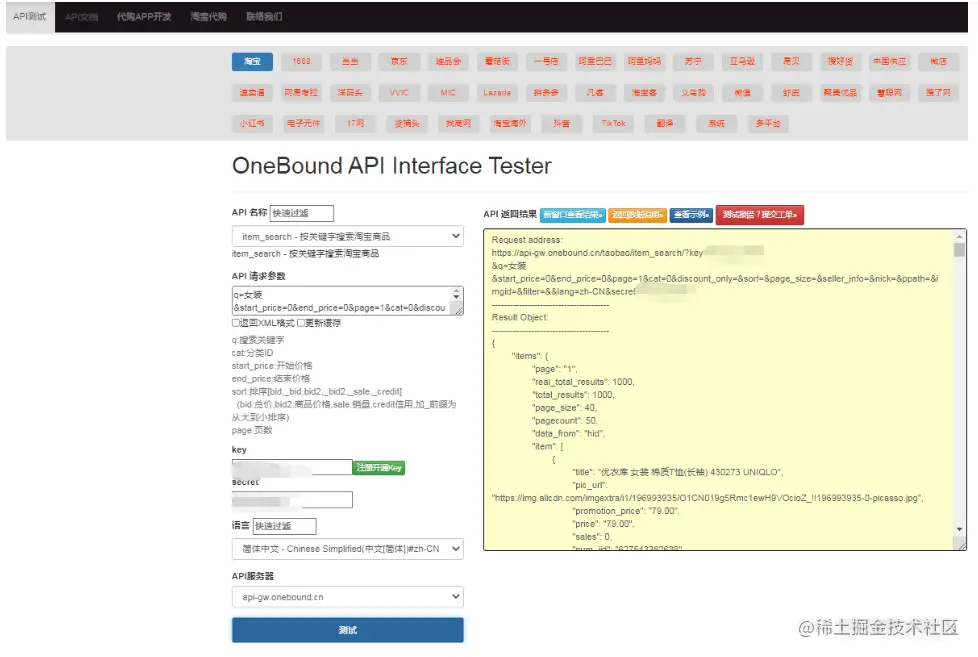This screenshot has height=657, width=978.
Task: Select the 淘宝海外 platform button
Action: (510, 124)
